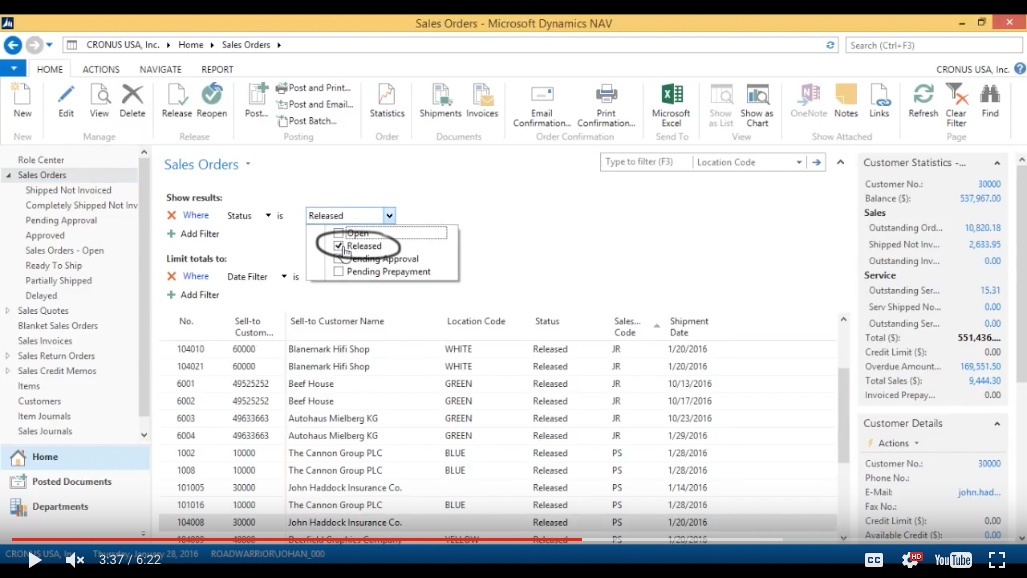Screen dimensions: 1027x578
Task: Open the blue application menu button
Action: pyautogui.click(x=13, y=68)
